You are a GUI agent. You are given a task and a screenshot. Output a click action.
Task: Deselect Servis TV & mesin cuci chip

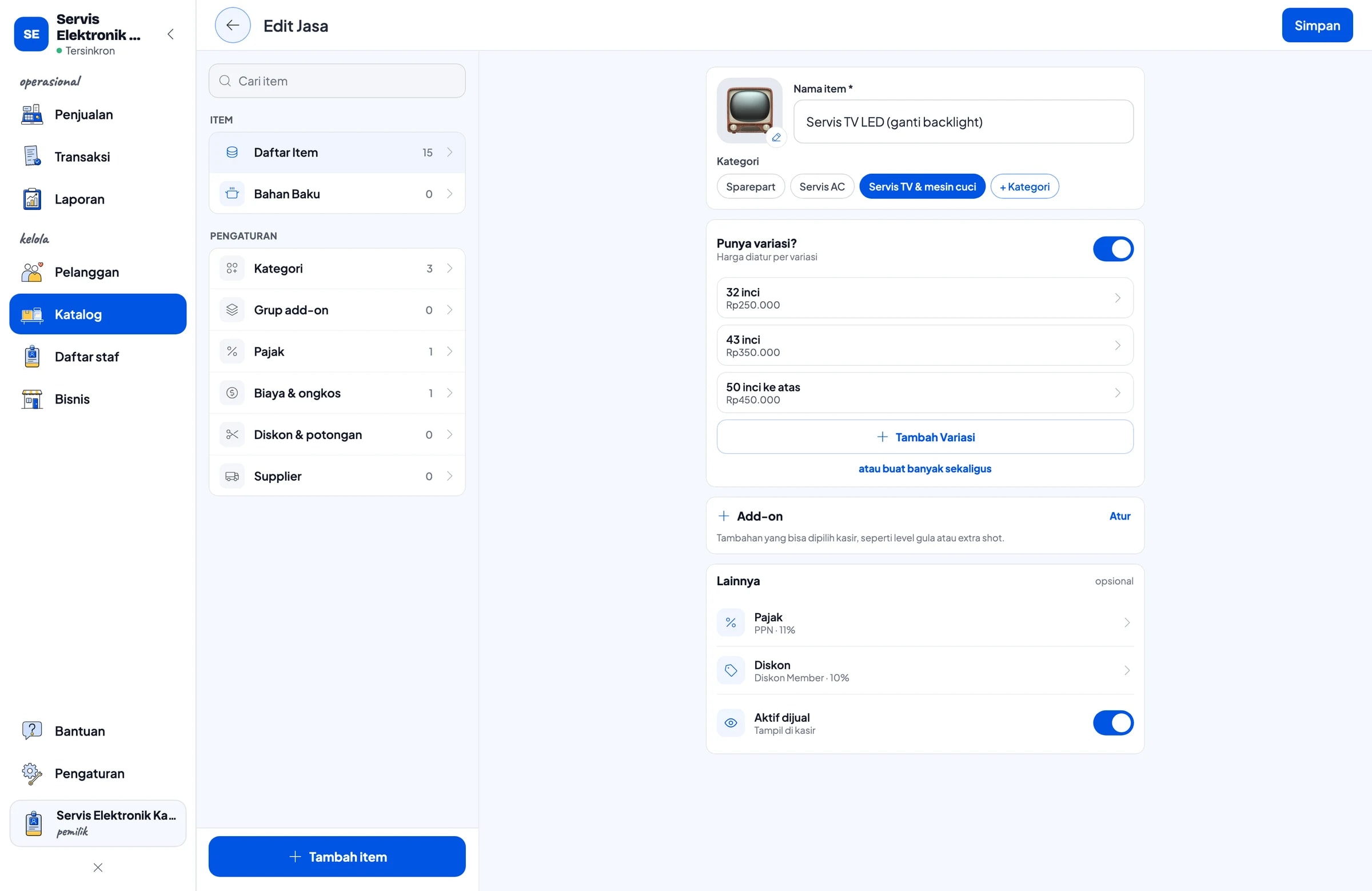[922, 186]
